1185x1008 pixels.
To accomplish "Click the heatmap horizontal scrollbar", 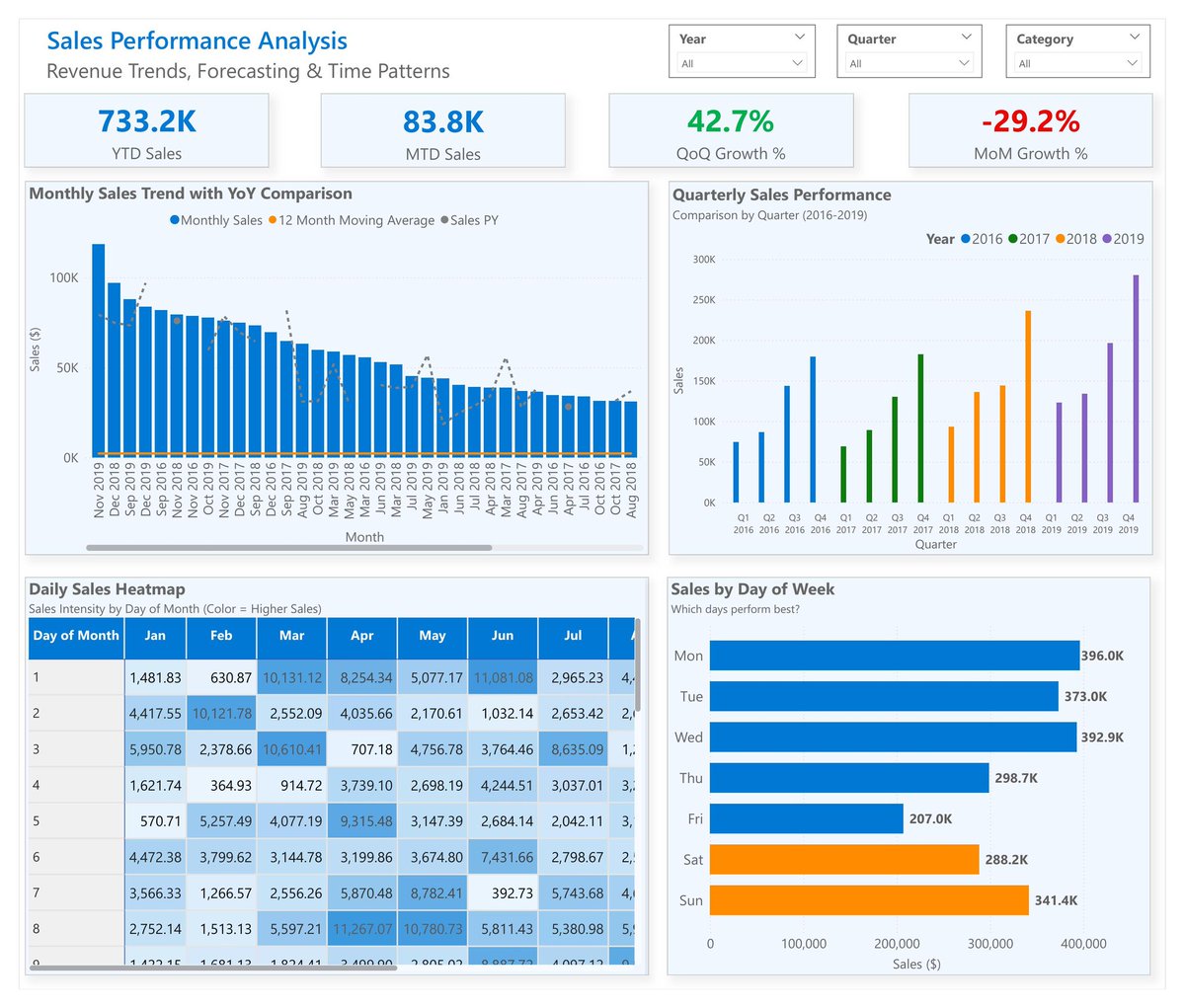I will point(212,969).
